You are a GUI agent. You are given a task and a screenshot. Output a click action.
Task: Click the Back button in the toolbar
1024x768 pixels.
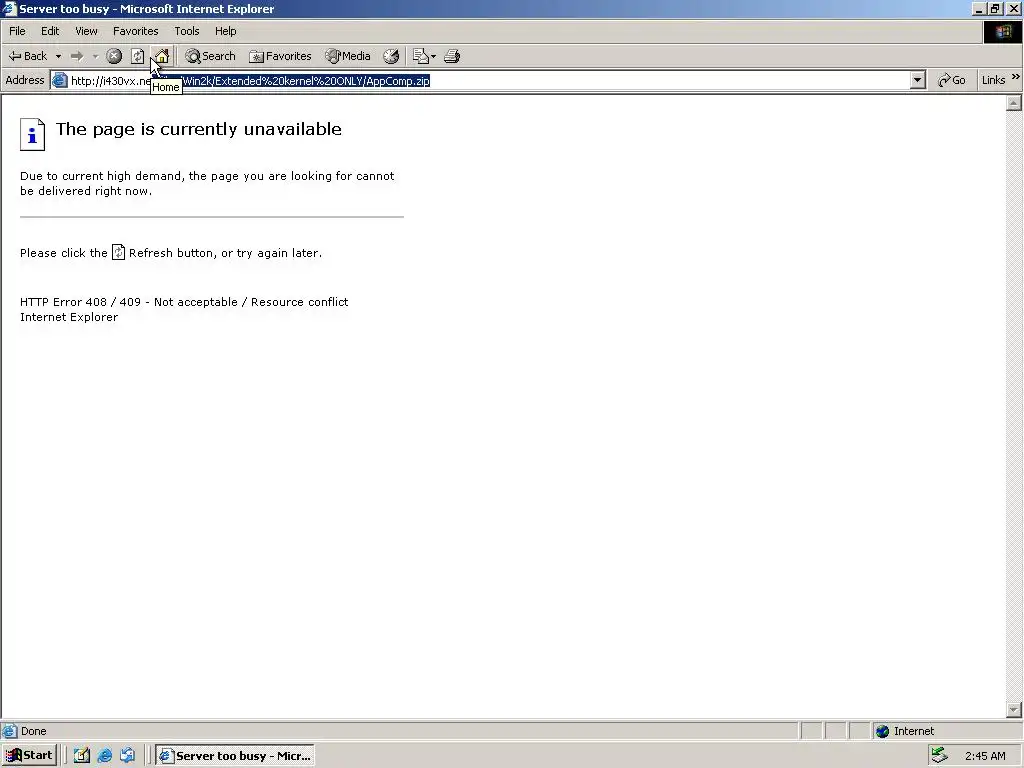pyautogui.click(x=27, y=56)
